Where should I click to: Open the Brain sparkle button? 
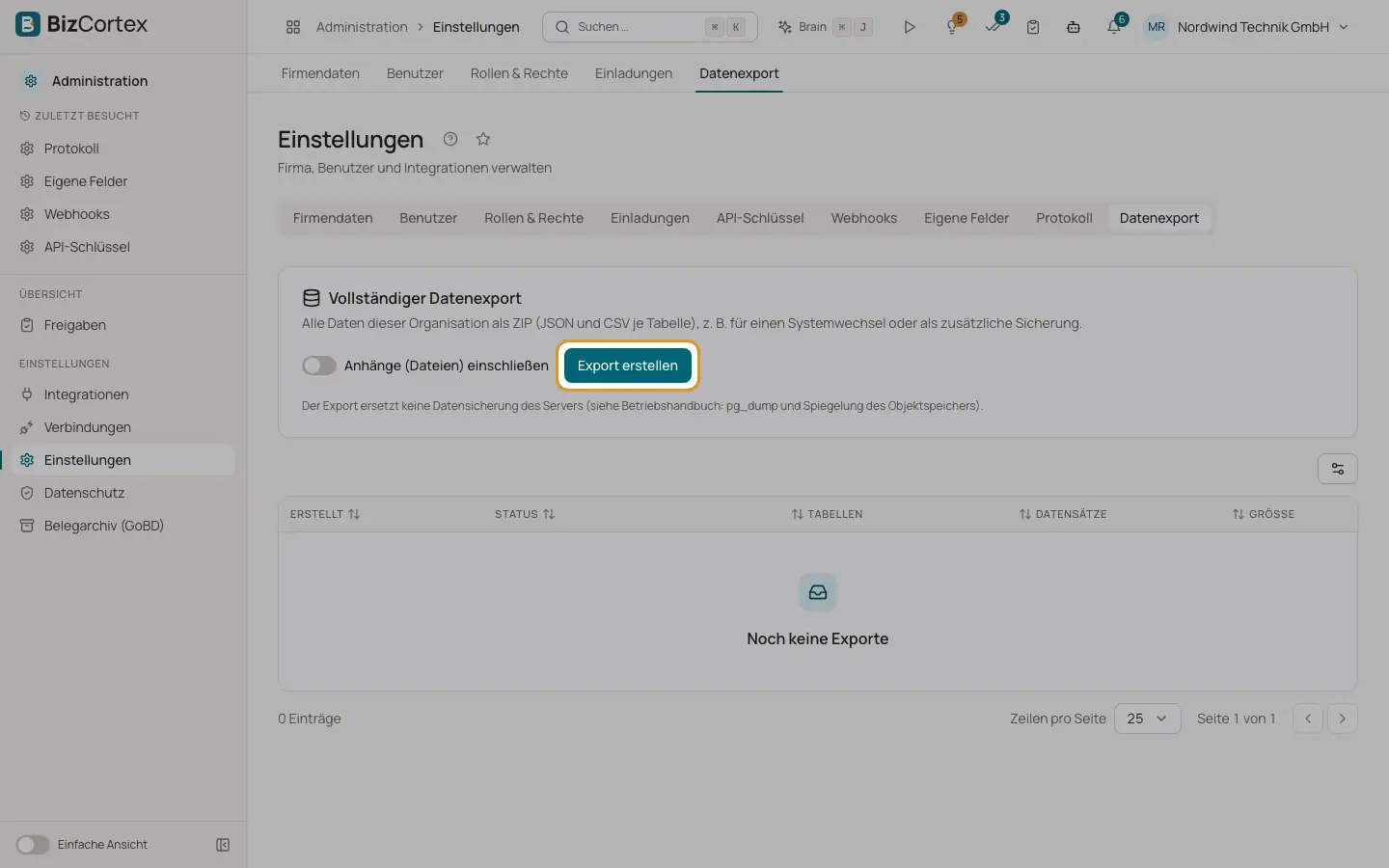pyautogui.click(x=825, y=27)
